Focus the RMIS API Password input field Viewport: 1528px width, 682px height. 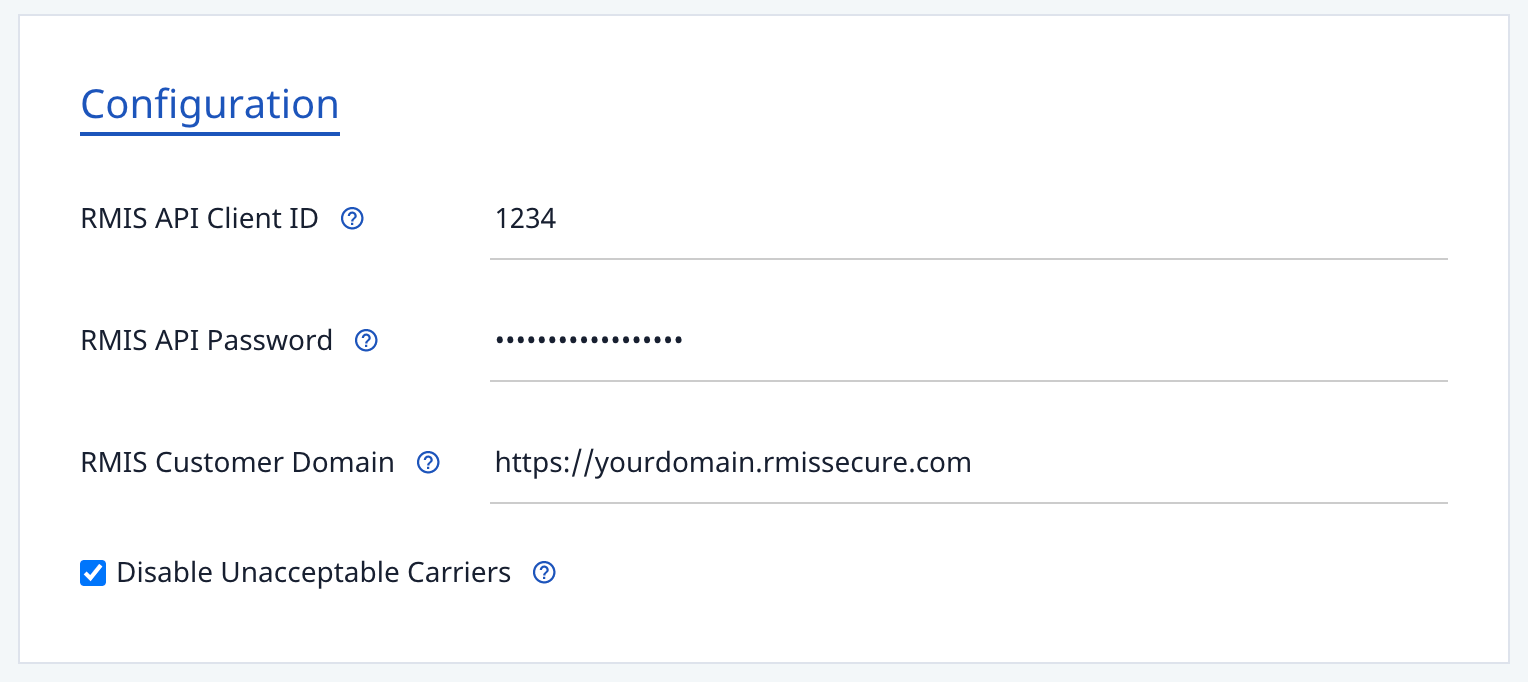(969, 341)
